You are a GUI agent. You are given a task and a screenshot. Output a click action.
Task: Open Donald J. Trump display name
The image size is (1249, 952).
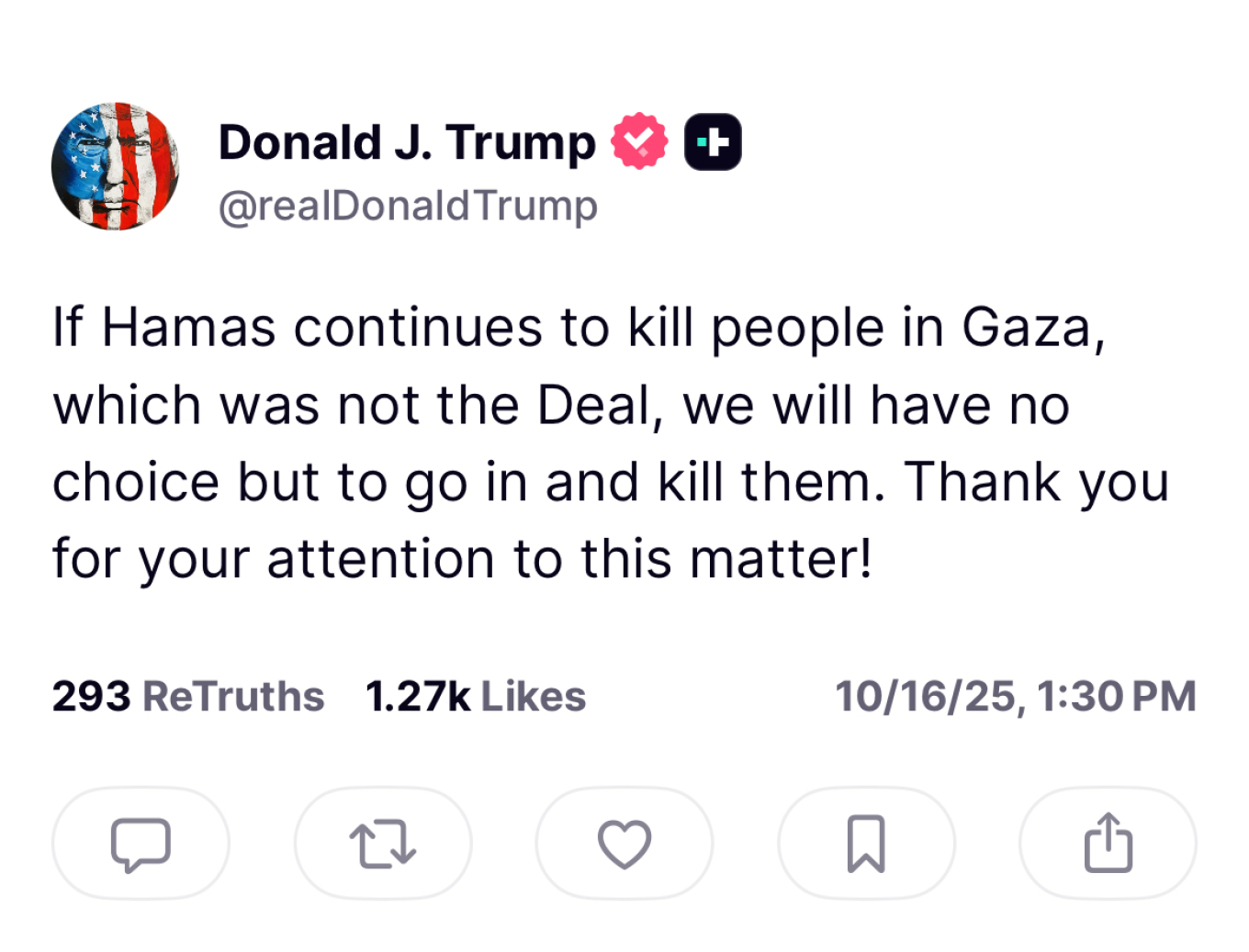[407, 142]
